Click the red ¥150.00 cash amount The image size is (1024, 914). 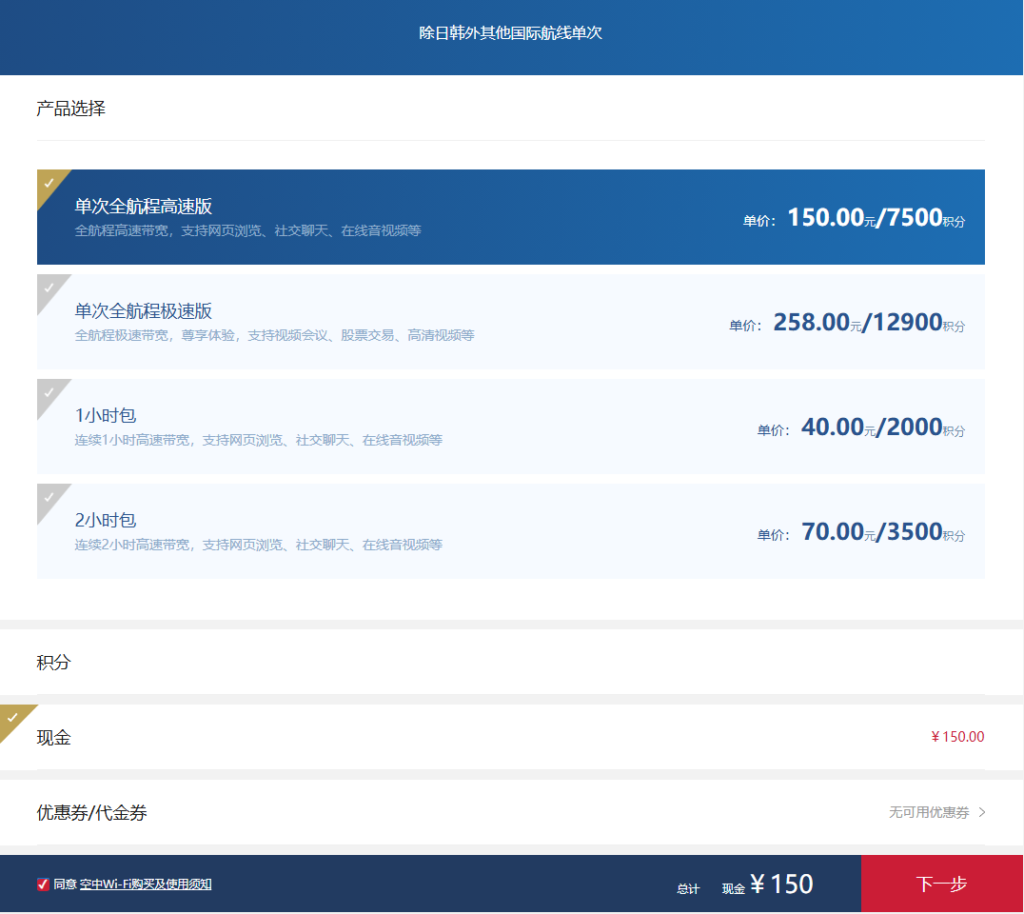[957, 737]
